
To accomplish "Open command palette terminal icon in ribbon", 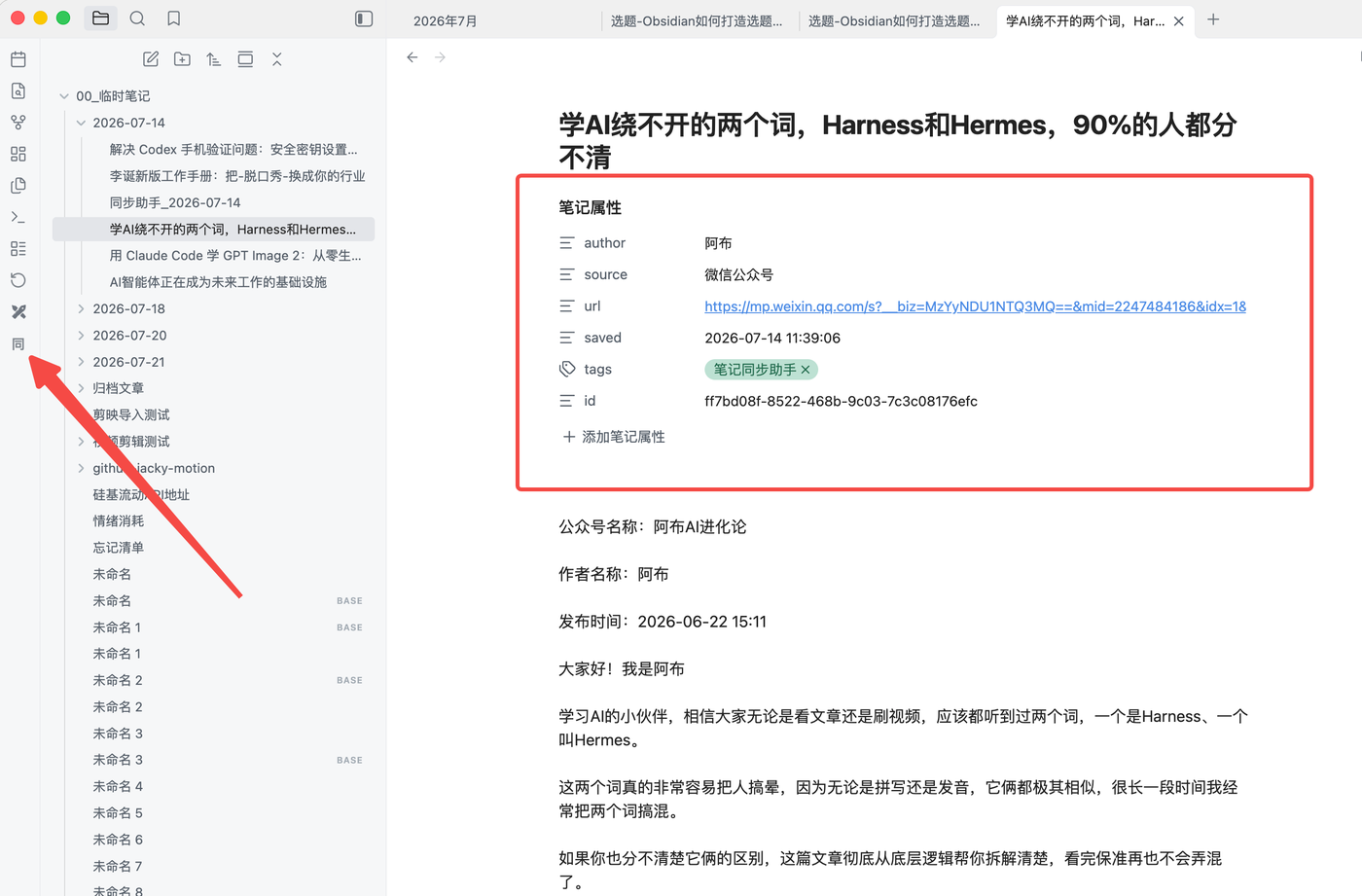I will tap(18, 217).
